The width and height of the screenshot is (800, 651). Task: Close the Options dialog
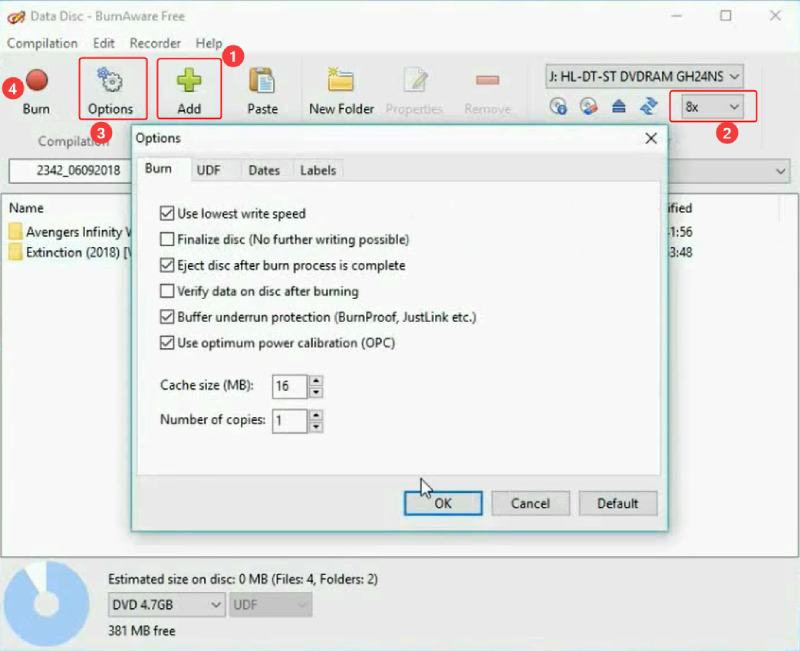pyautogui.click(x=651, y=138)
